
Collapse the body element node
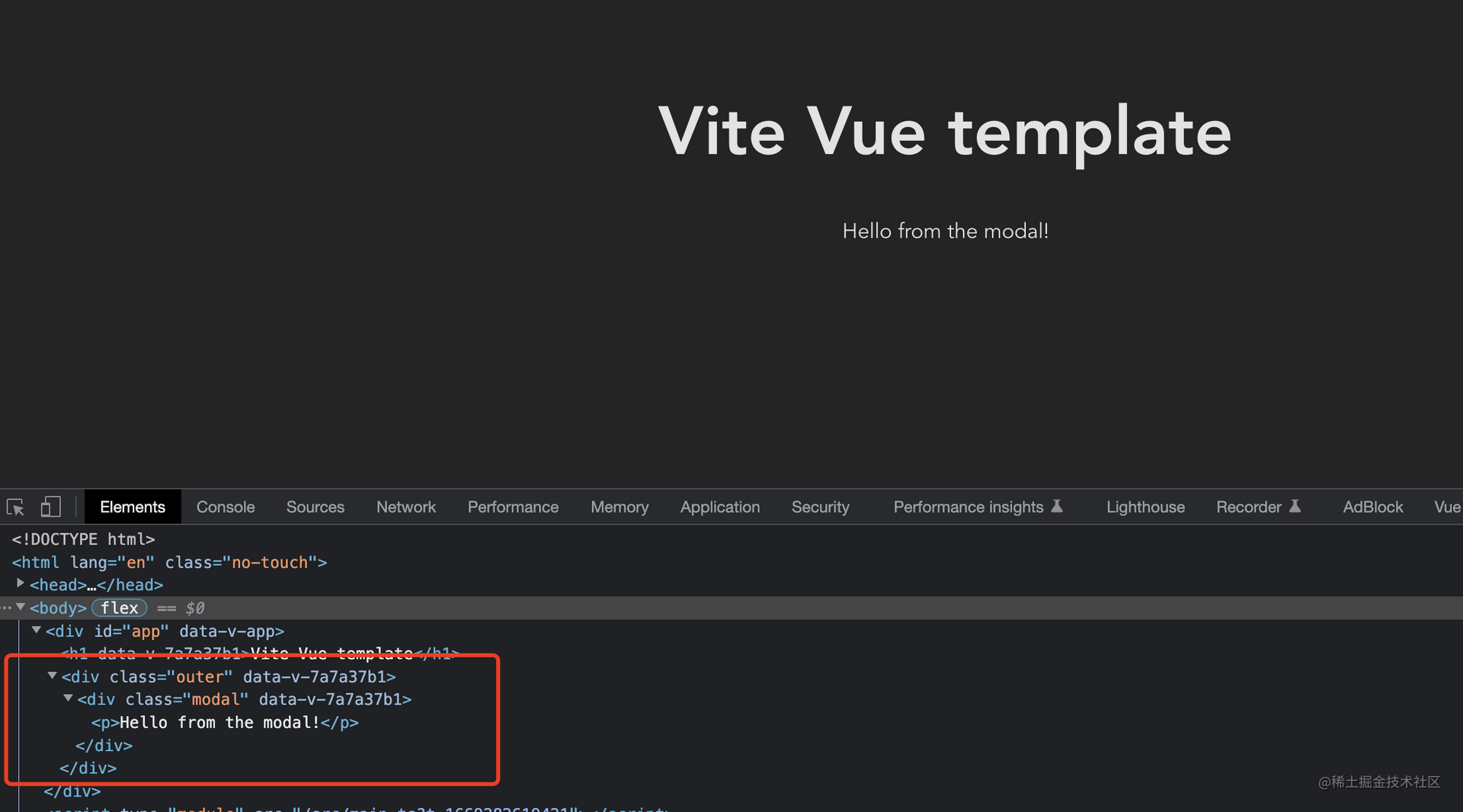(x=21, y=607)
